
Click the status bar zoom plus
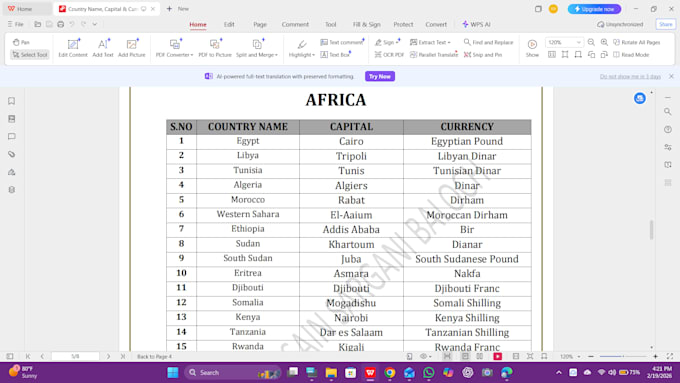655,356
